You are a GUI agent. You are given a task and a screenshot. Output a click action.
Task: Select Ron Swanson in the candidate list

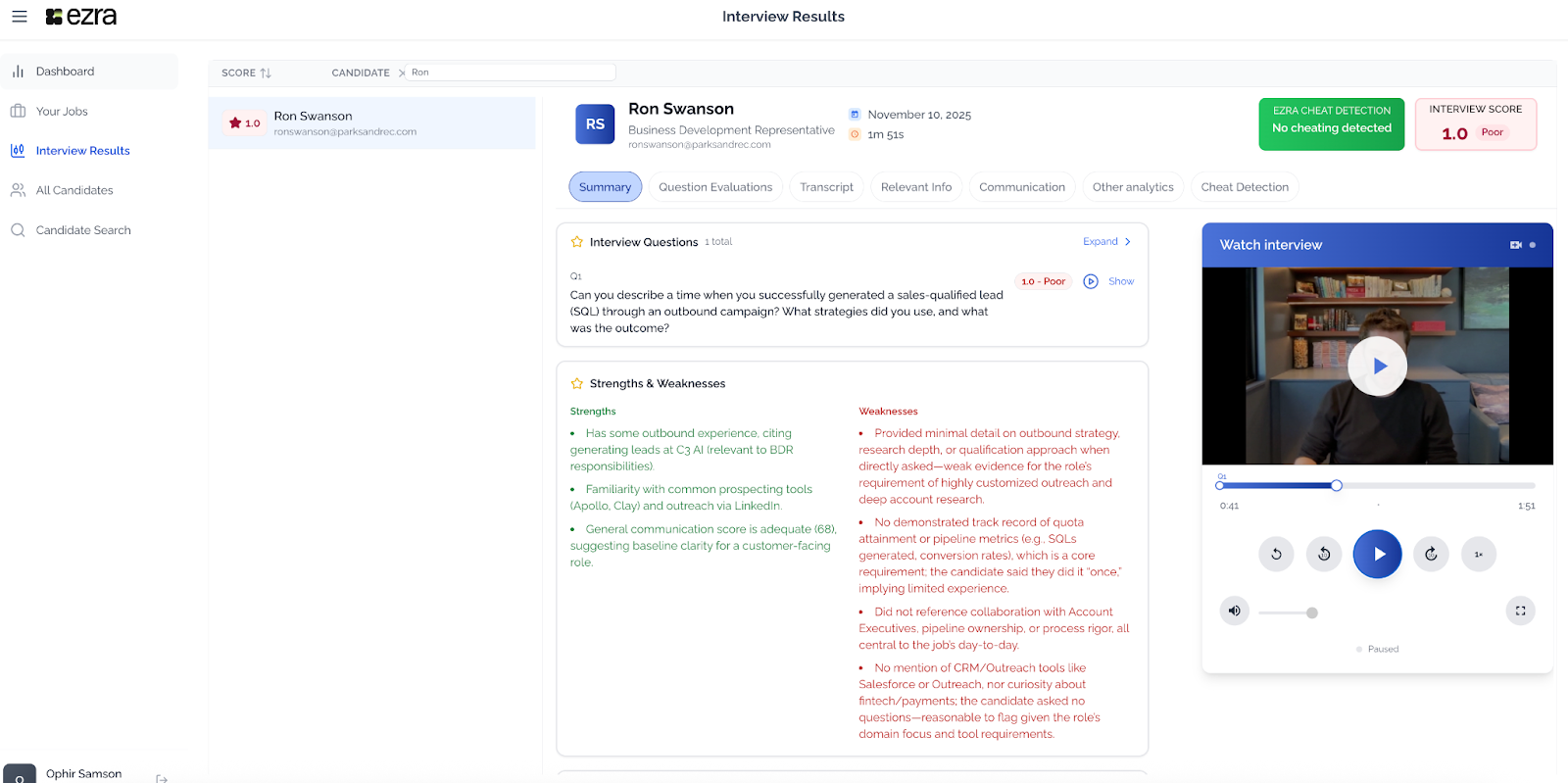click(371, 123)
